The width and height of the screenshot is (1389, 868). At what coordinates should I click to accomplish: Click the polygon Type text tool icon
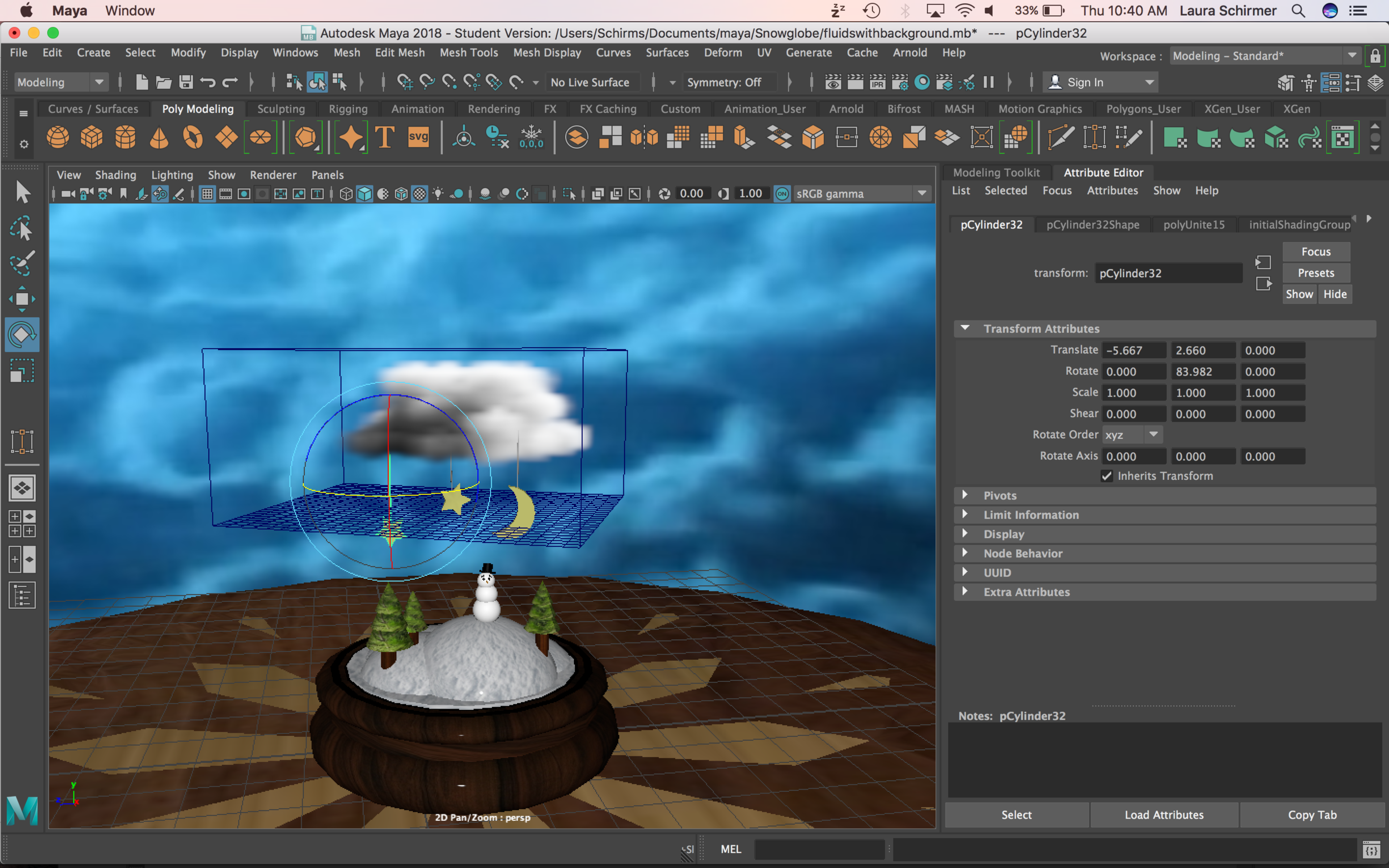point(384,138)
